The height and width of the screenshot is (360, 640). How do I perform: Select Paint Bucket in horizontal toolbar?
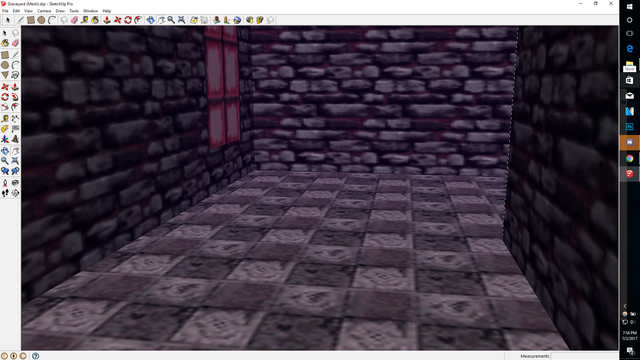95,20
